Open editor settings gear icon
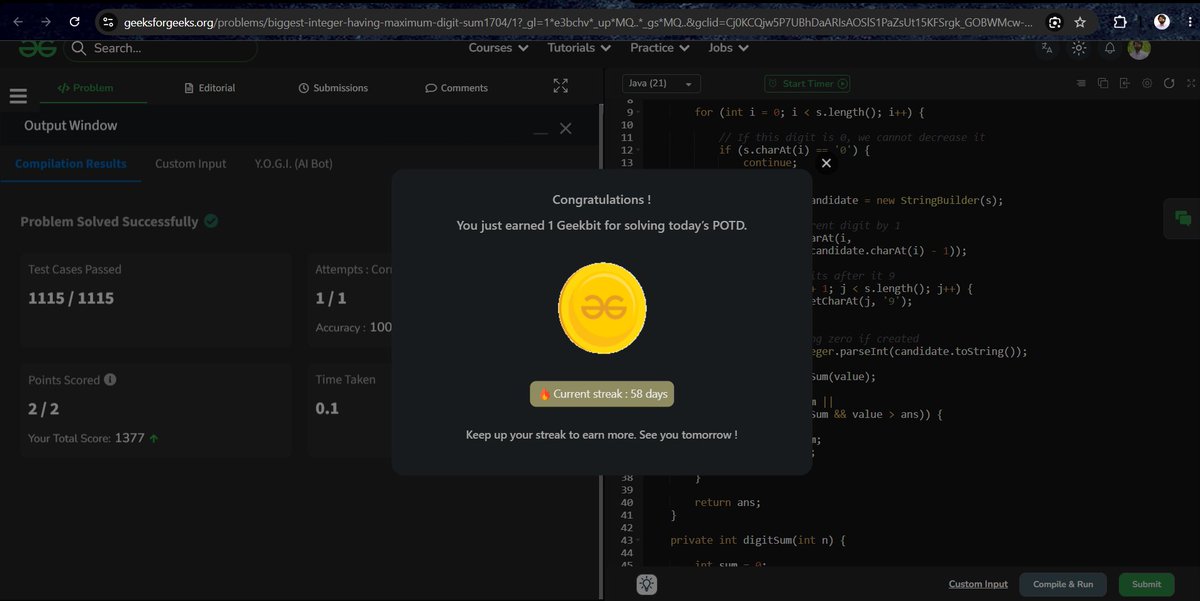The width and height of the screenshot is (1200, 601). pos(1147,84)
